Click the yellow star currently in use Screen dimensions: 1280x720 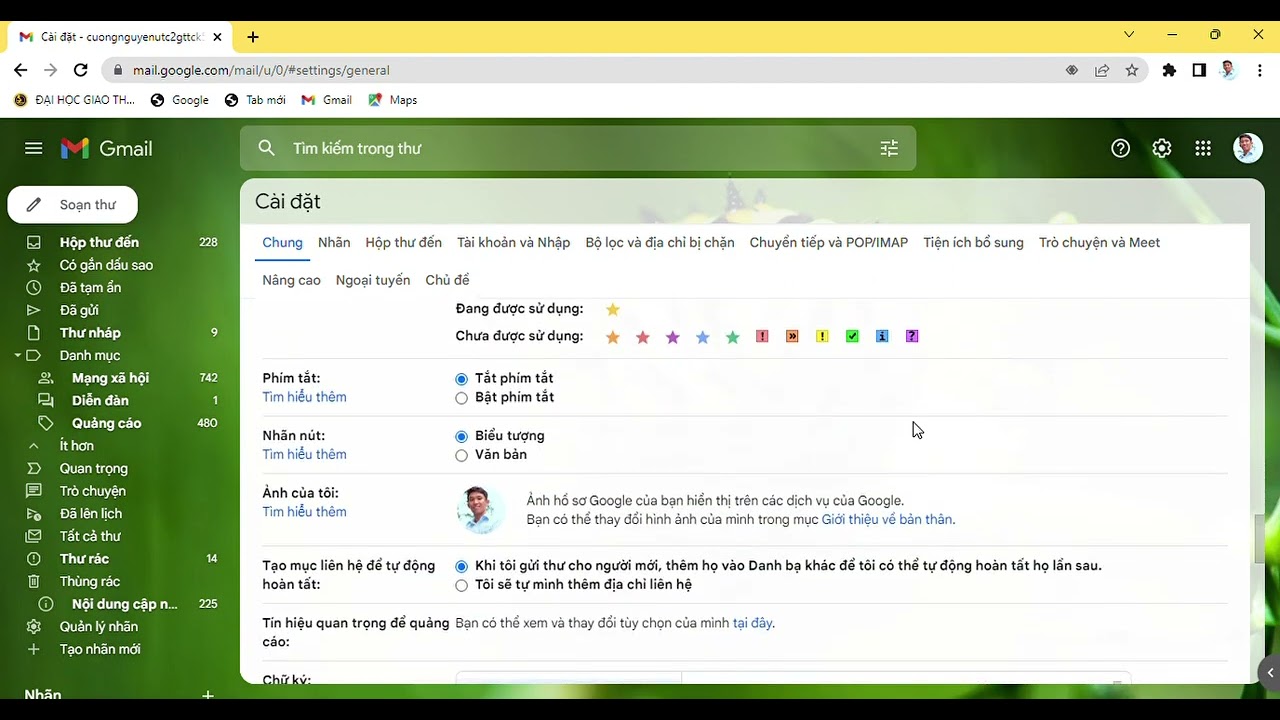[613, 309]
